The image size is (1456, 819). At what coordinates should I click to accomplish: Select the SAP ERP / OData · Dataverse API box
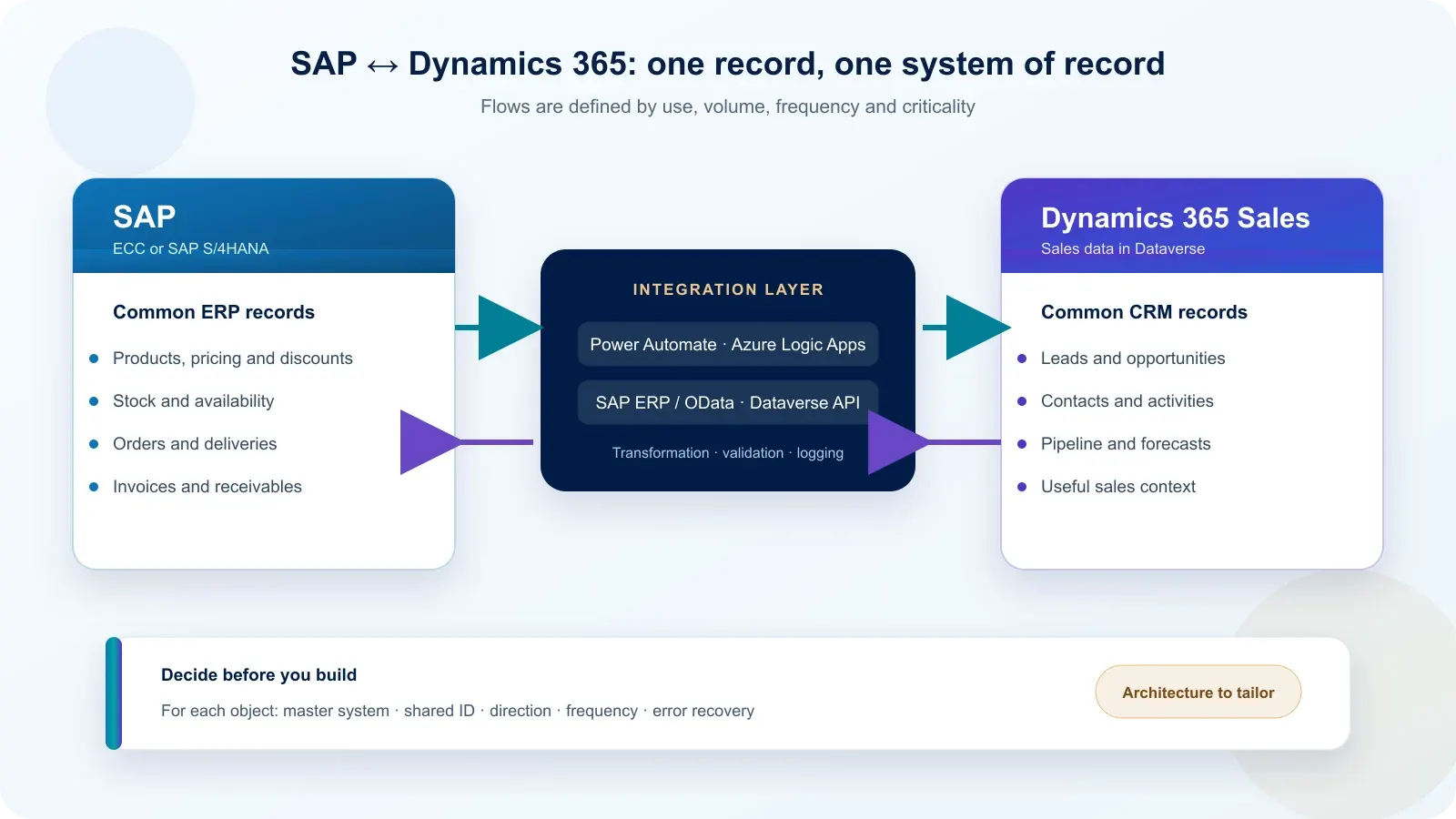[x=728, y=402]
